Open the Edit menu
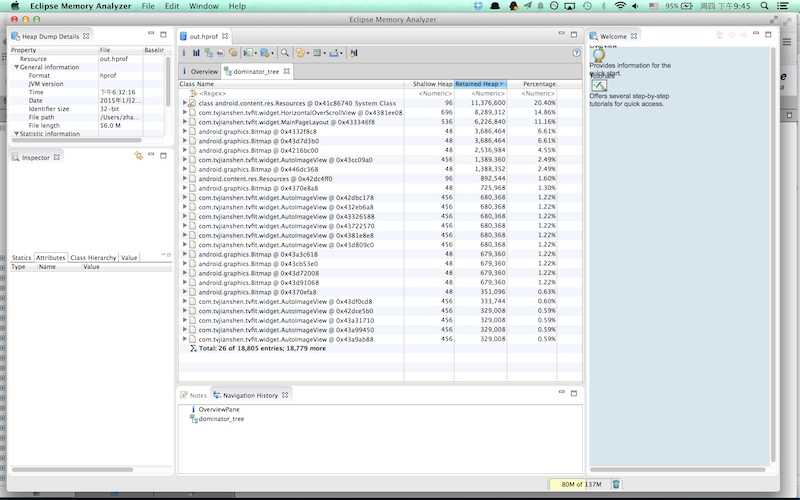Viewport: 800px width, 500px height. [x=172, y=6]
